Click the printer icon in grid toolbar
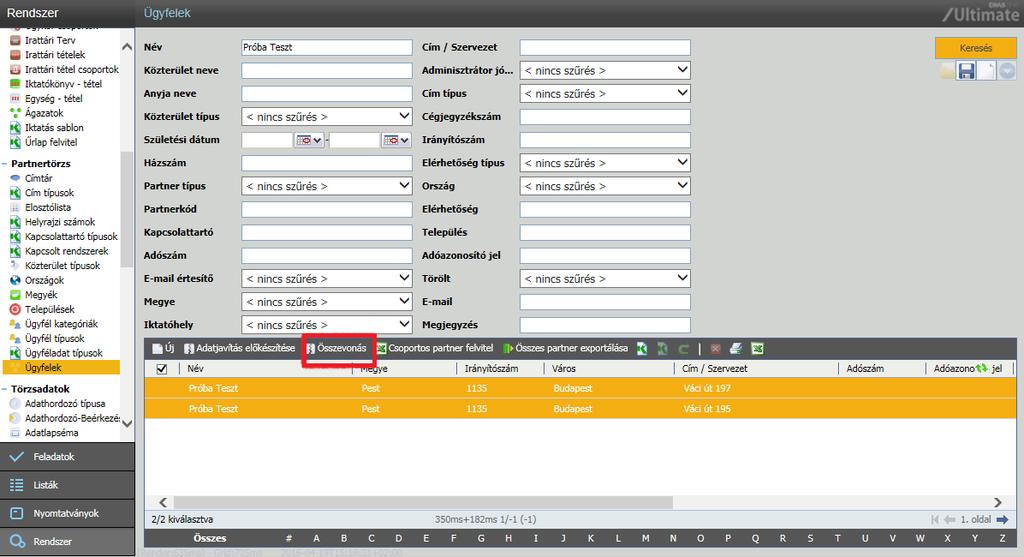Screen dimensions: 1024x557 click(735, 349)
